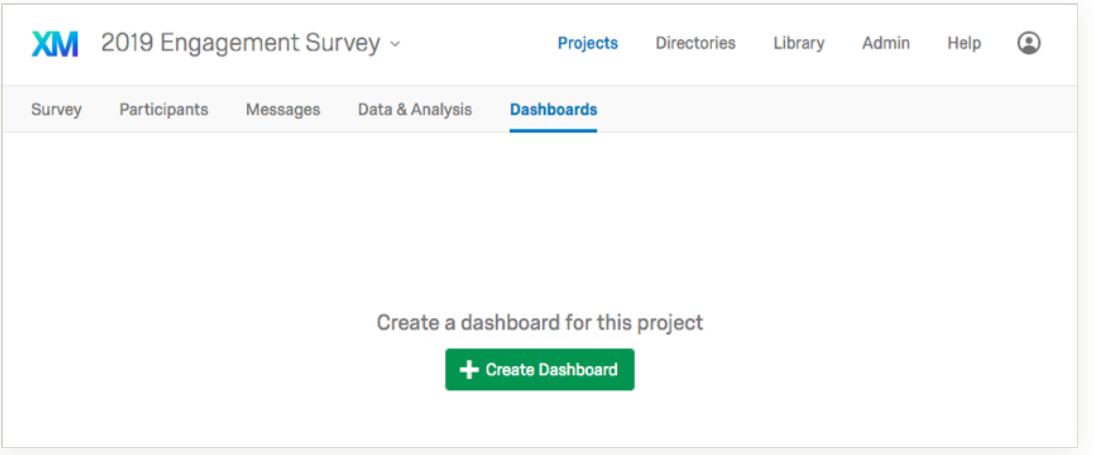The image size is (1094, 455).
Task: Select the 2019 Engagement Survey project title
Action: (x=240, y=44)
